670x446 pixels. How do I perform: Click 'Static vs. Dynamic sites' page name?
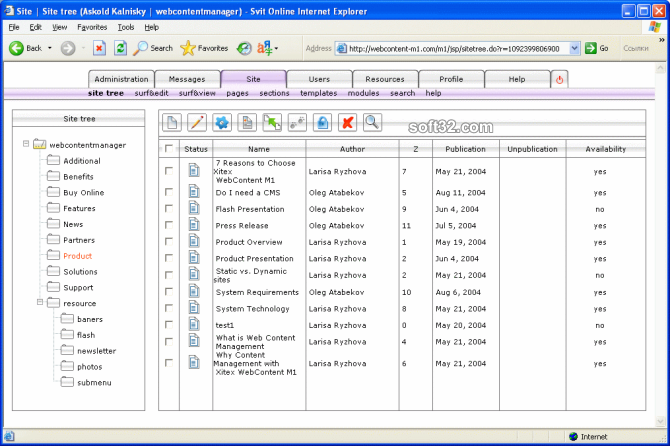pyautogui.click(x=250, y=276)
